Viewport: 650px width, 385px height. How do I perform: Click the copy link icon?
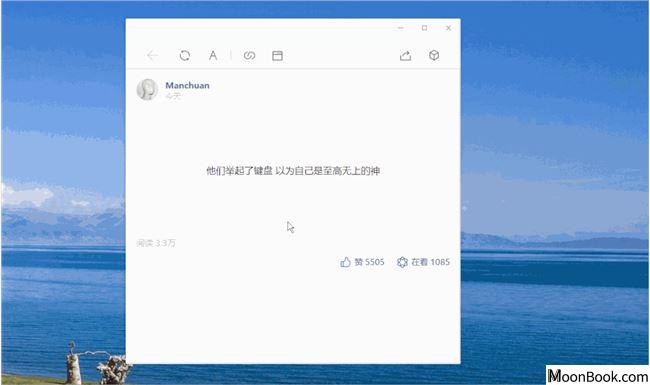[x=249, y=56]
